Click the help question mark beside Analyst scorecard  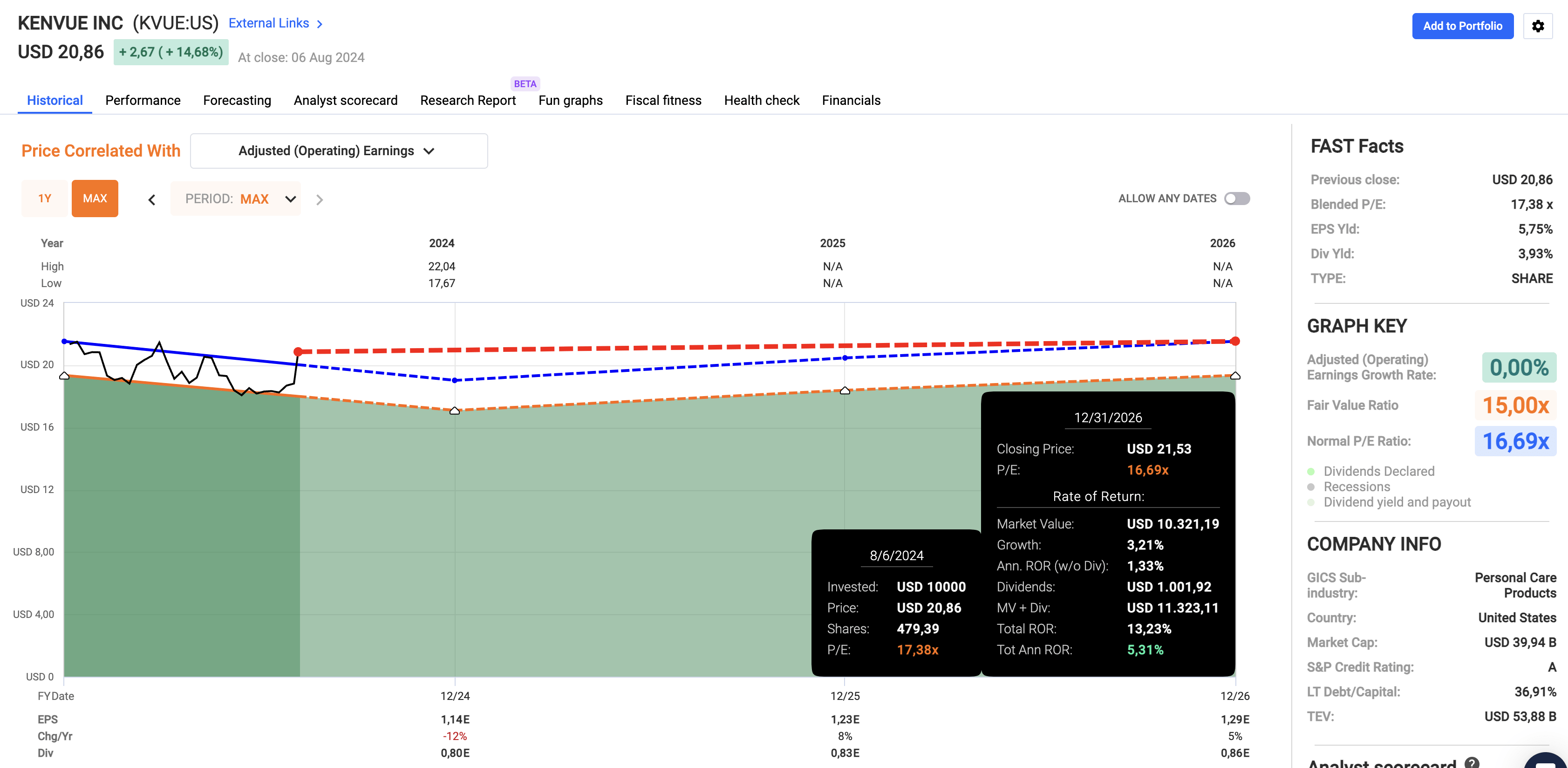1473,762
